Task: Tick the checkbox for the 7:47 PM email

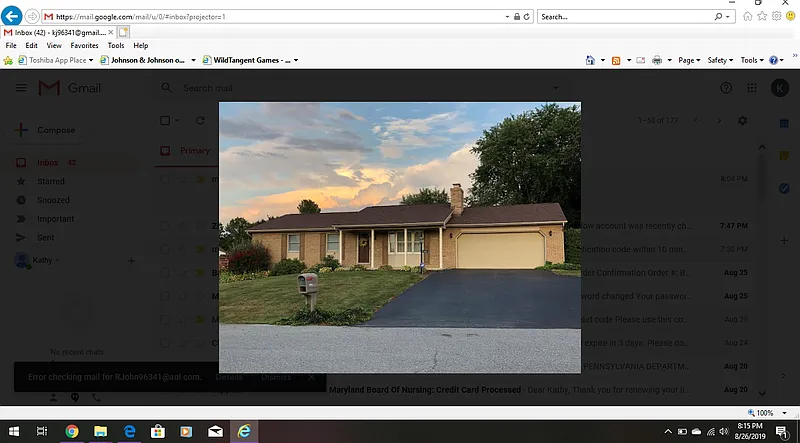Action: pyautogui.click(x=165, y=226)
